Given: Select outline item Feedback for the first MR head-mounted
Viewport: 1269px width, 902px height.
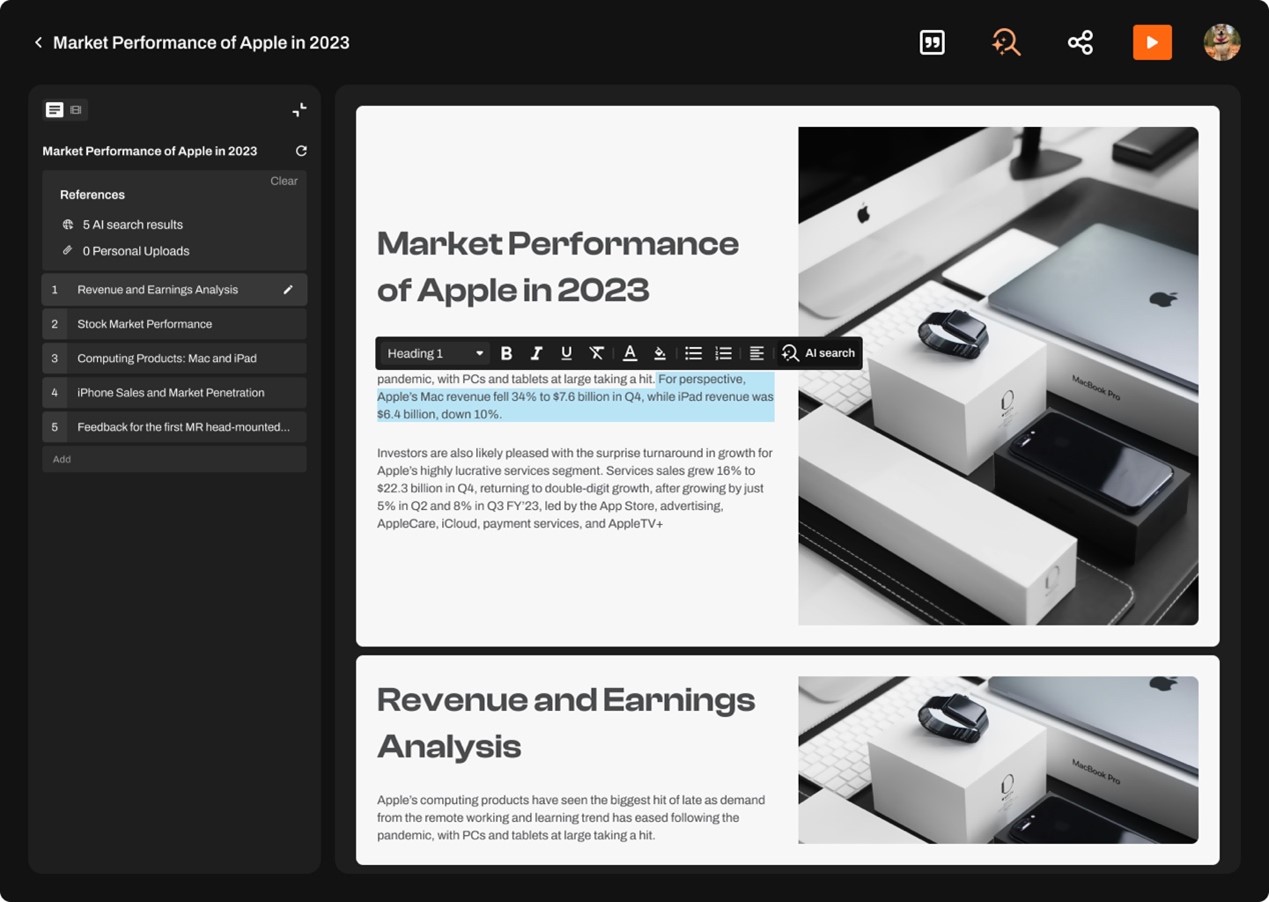Looking at the screenshot, I should (174, 427).
